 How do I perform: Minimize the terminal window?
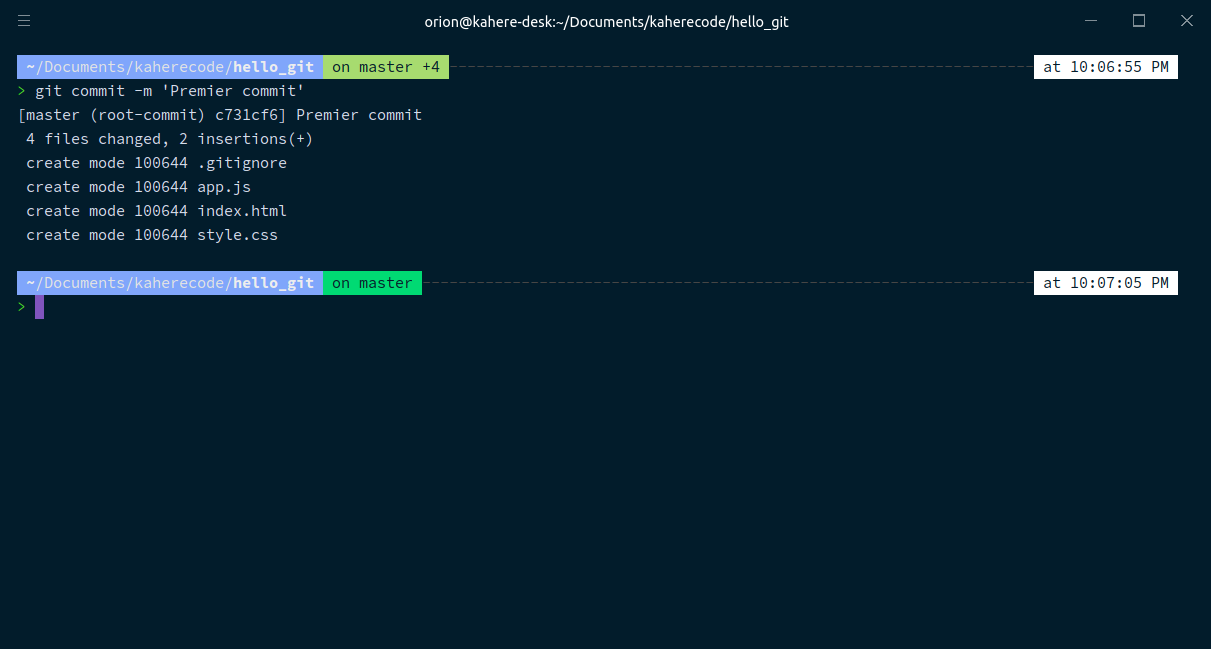tap(1091, 21)
